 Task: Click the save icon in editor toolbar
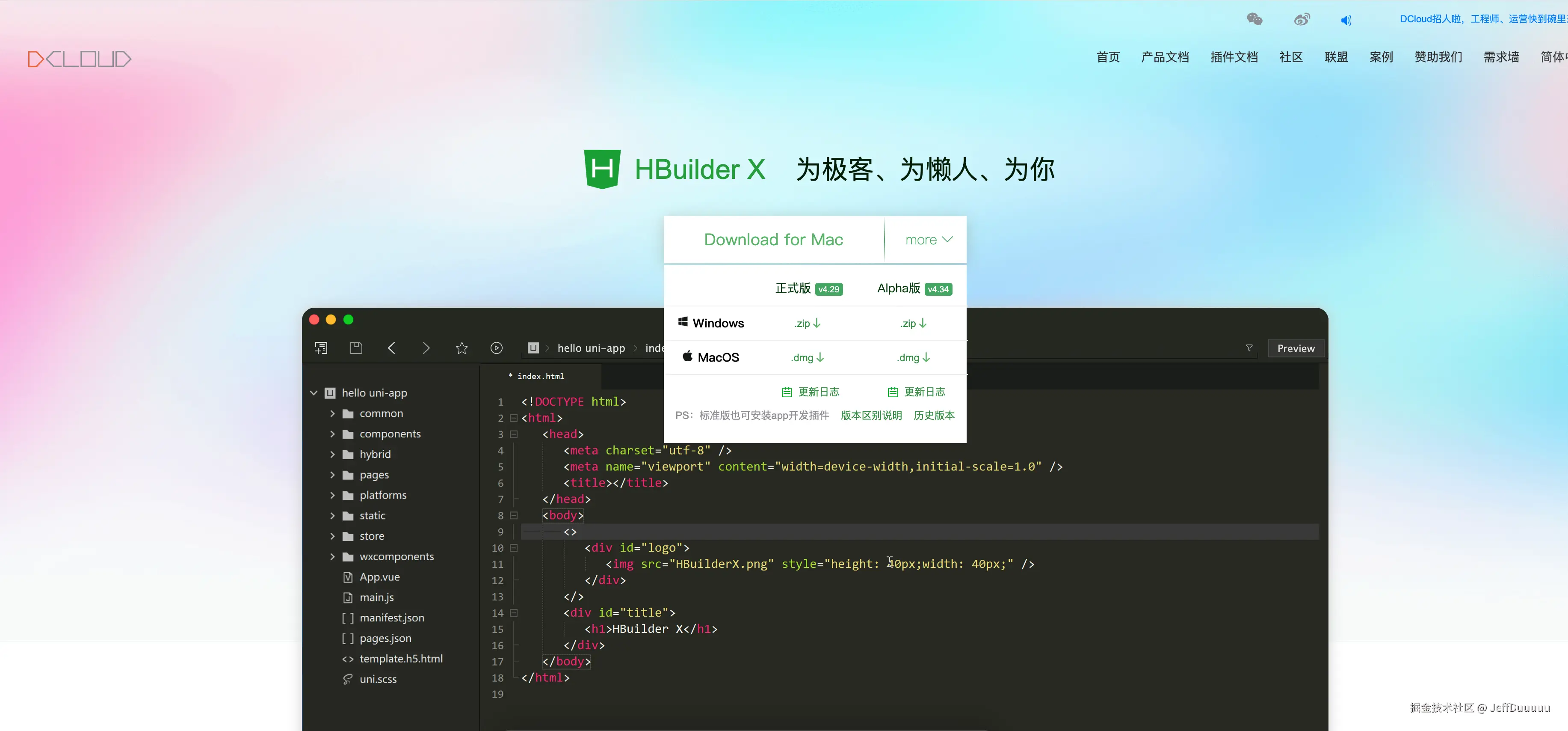(356, 348)
